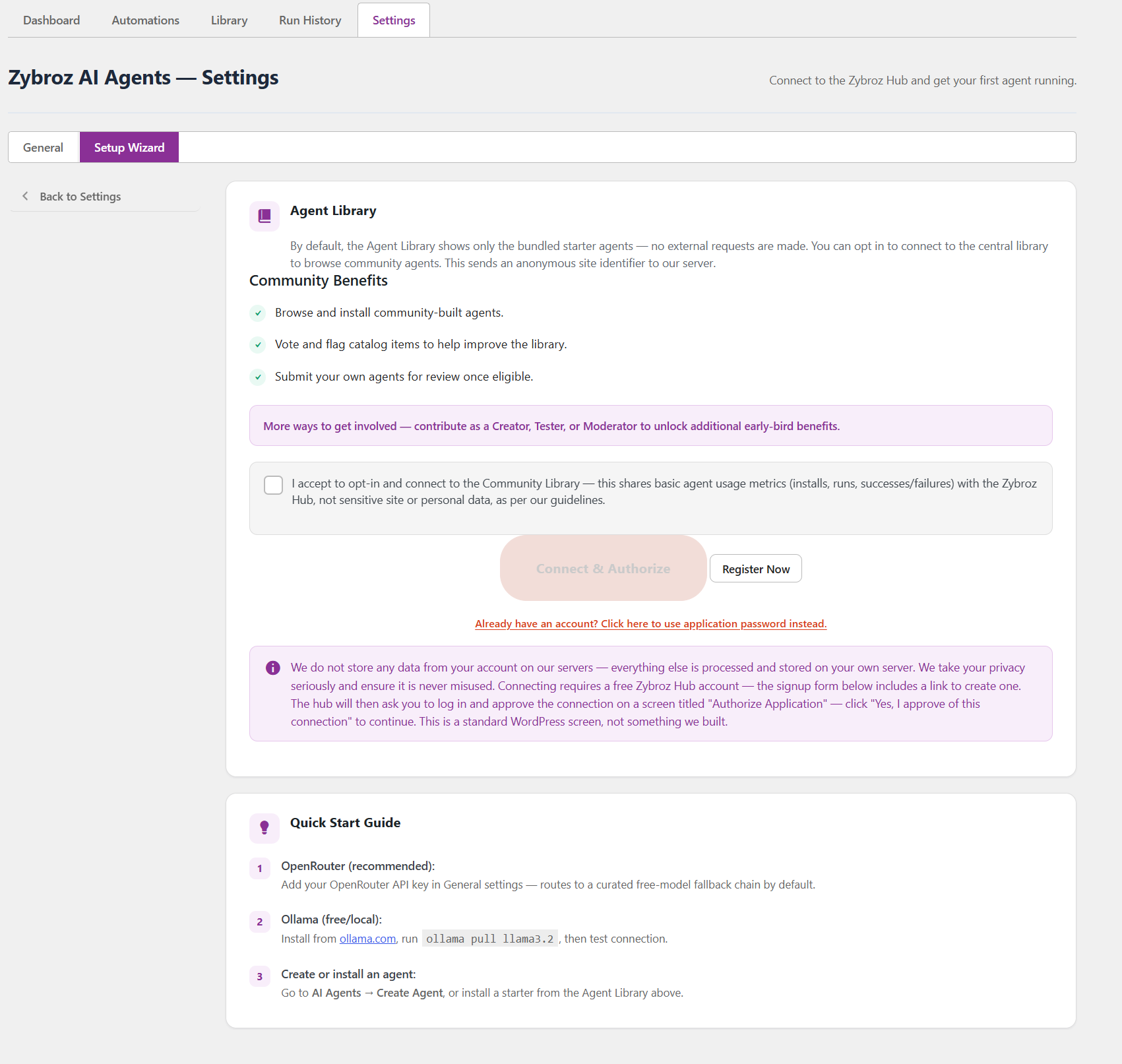Open the ollama.com link
The image size is (1122, 1064).
coord(367,939)
